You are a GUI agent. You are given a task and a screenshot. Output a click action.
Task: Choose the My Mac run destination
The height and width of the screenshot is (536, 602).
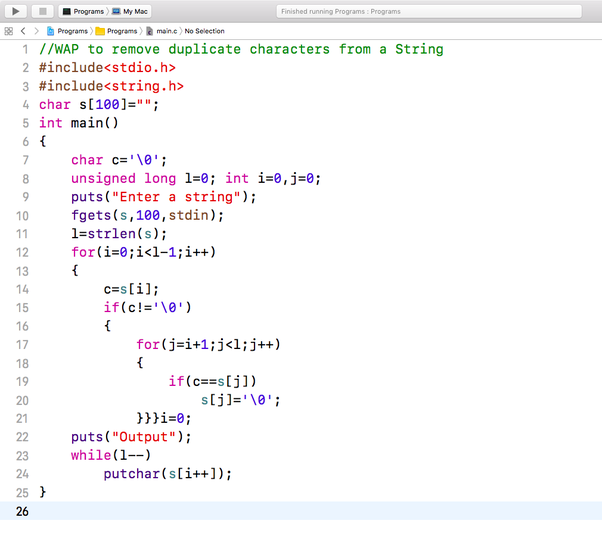coord(130,11)
